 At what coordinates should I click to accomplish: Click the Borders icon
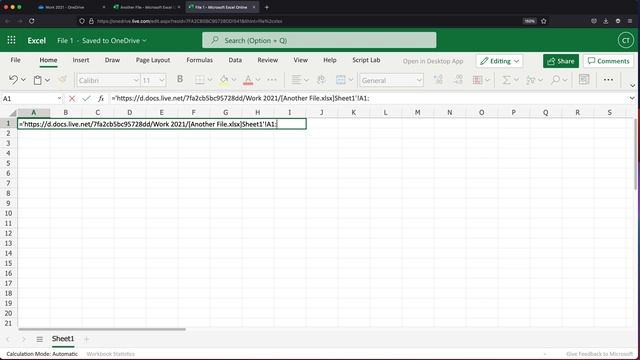tap(199, 80)
